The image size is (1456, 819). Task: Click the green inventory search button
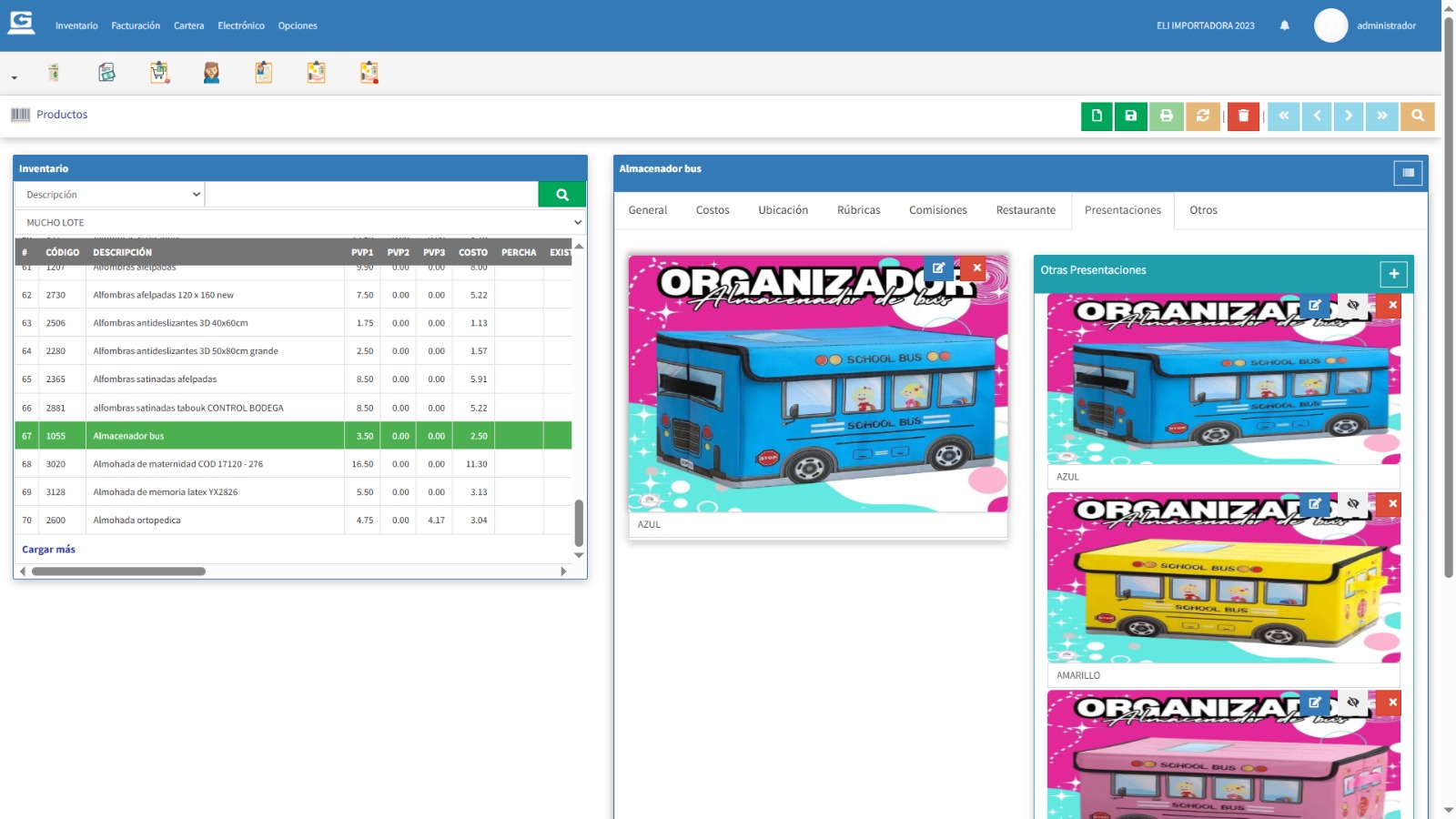pos(561,195)
